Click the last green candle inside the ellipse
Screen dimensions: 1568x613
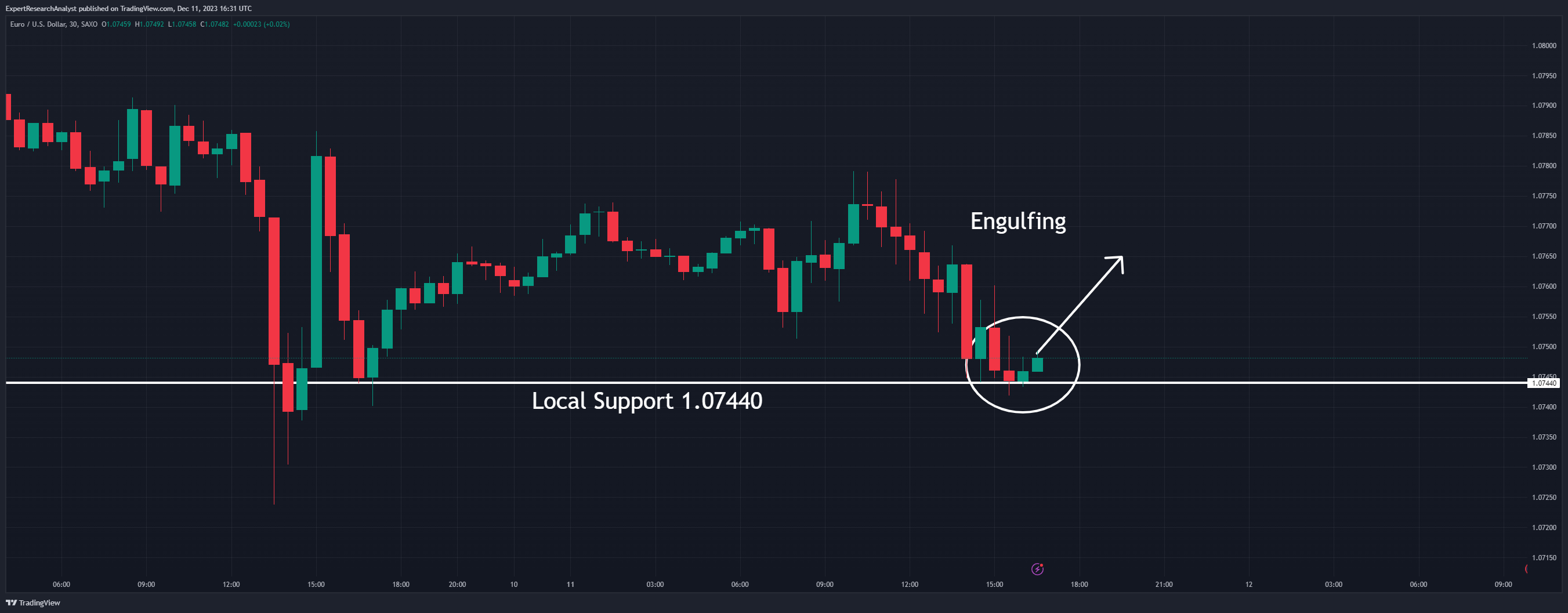pyautogui.click(x=1037, y=364)
